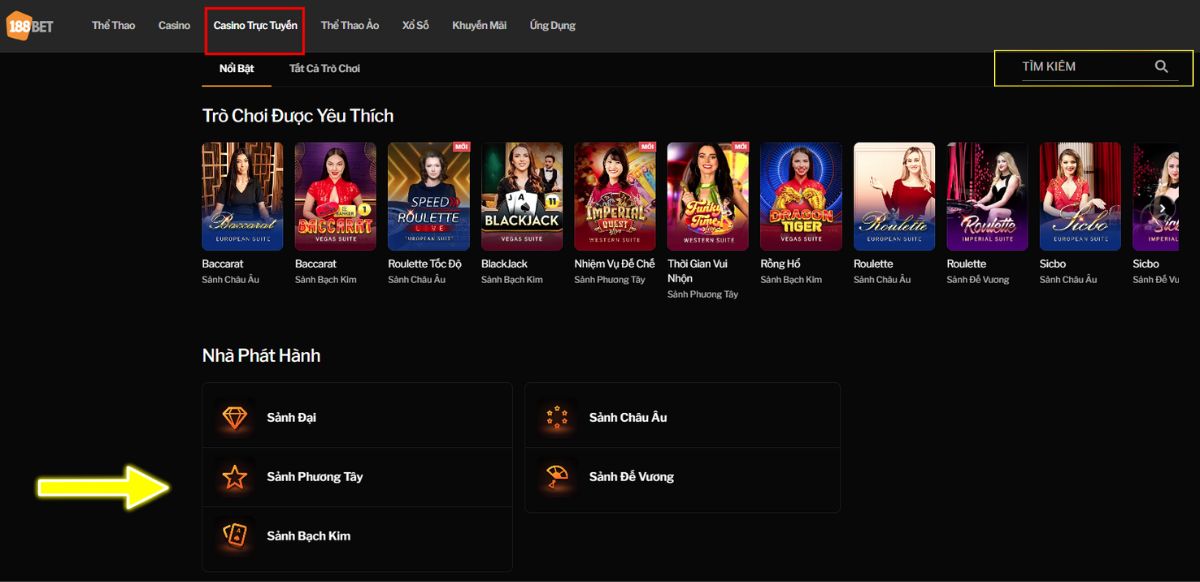Open the playing cards icon for Sảnh Bạch Kim
The width and height of the screenshot is (1200, 582).
[235, 536]
